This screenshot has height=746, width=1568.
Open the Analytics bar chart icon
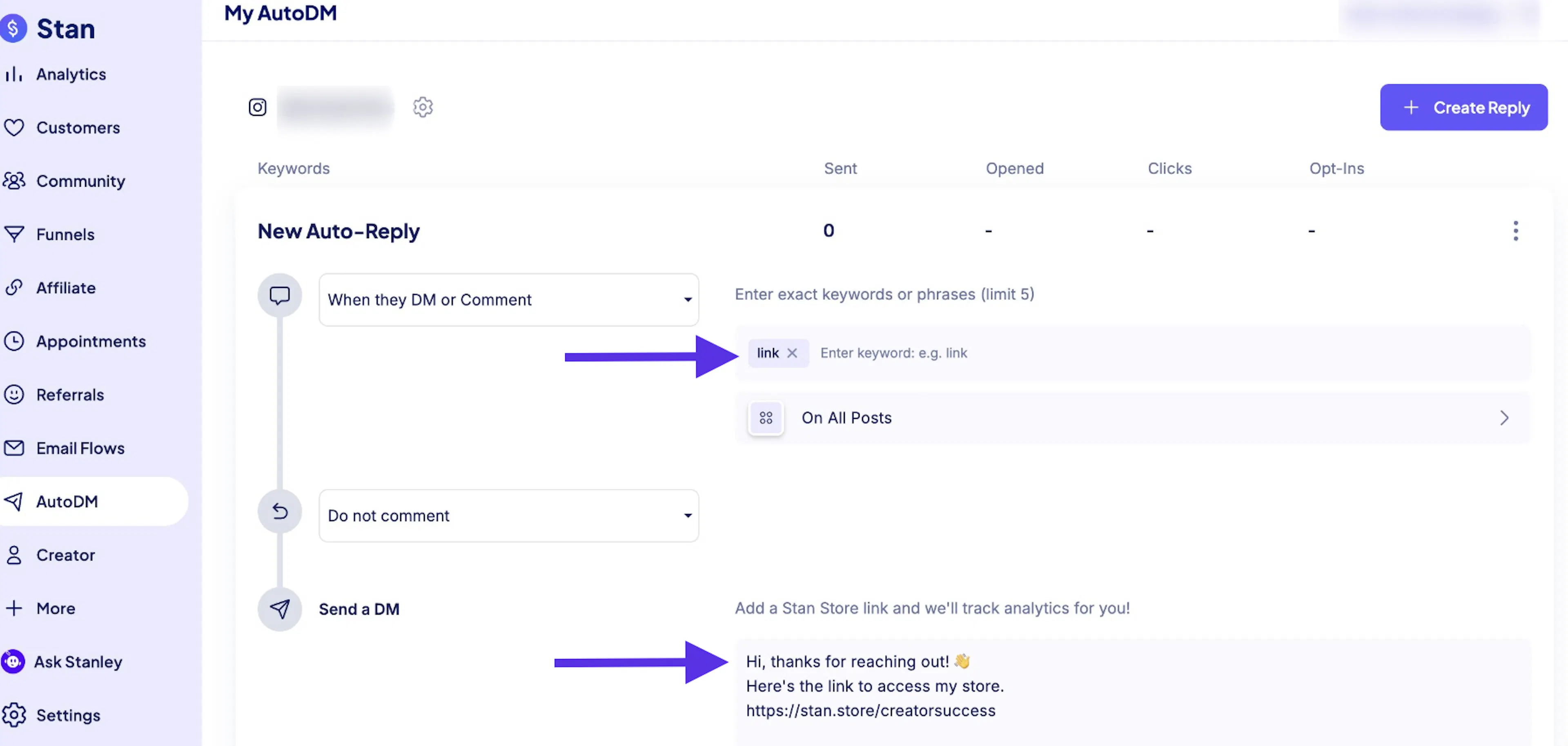[13, 74]
